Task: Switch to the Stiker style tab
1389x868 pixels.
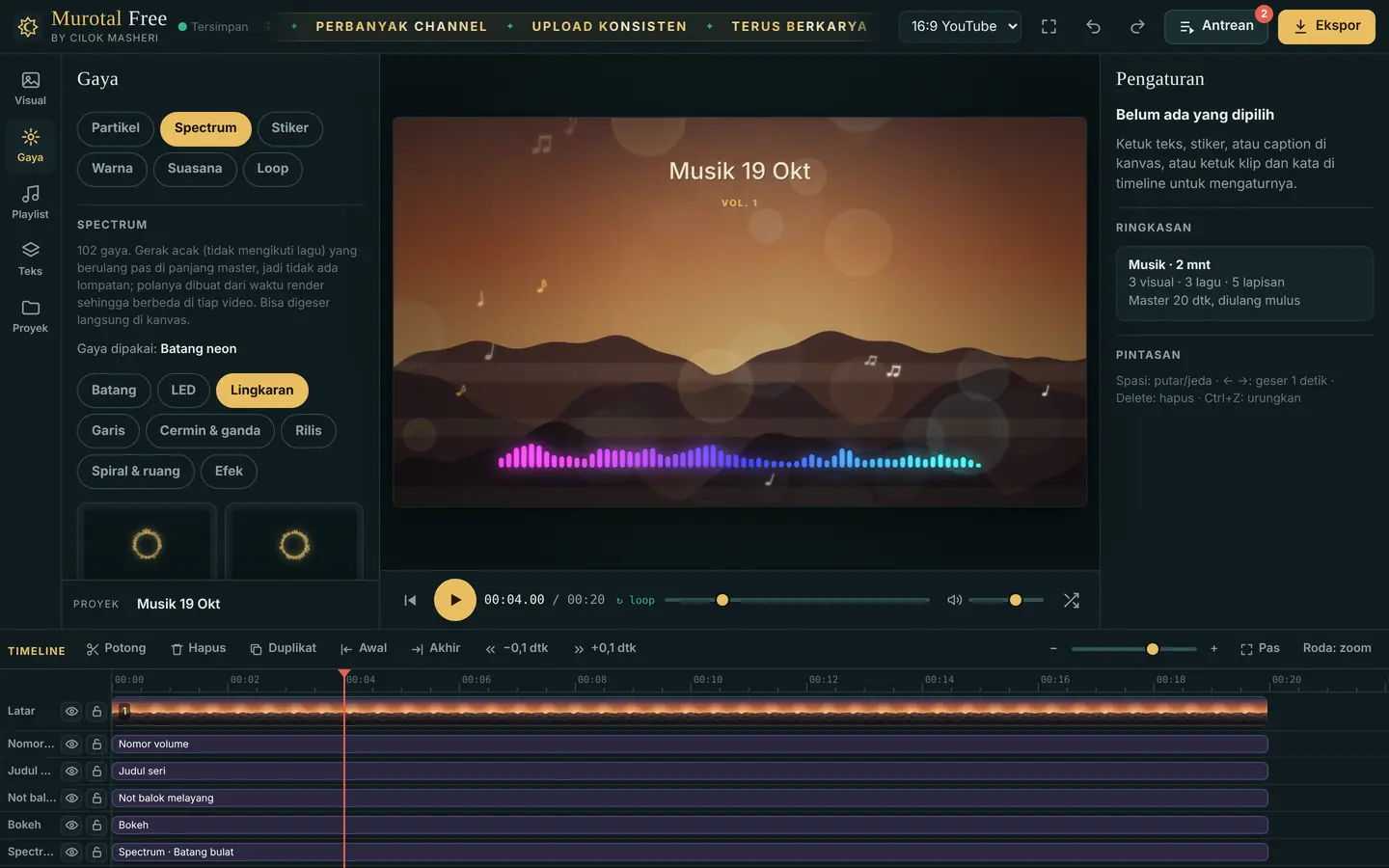Action: tap(289, 128)
